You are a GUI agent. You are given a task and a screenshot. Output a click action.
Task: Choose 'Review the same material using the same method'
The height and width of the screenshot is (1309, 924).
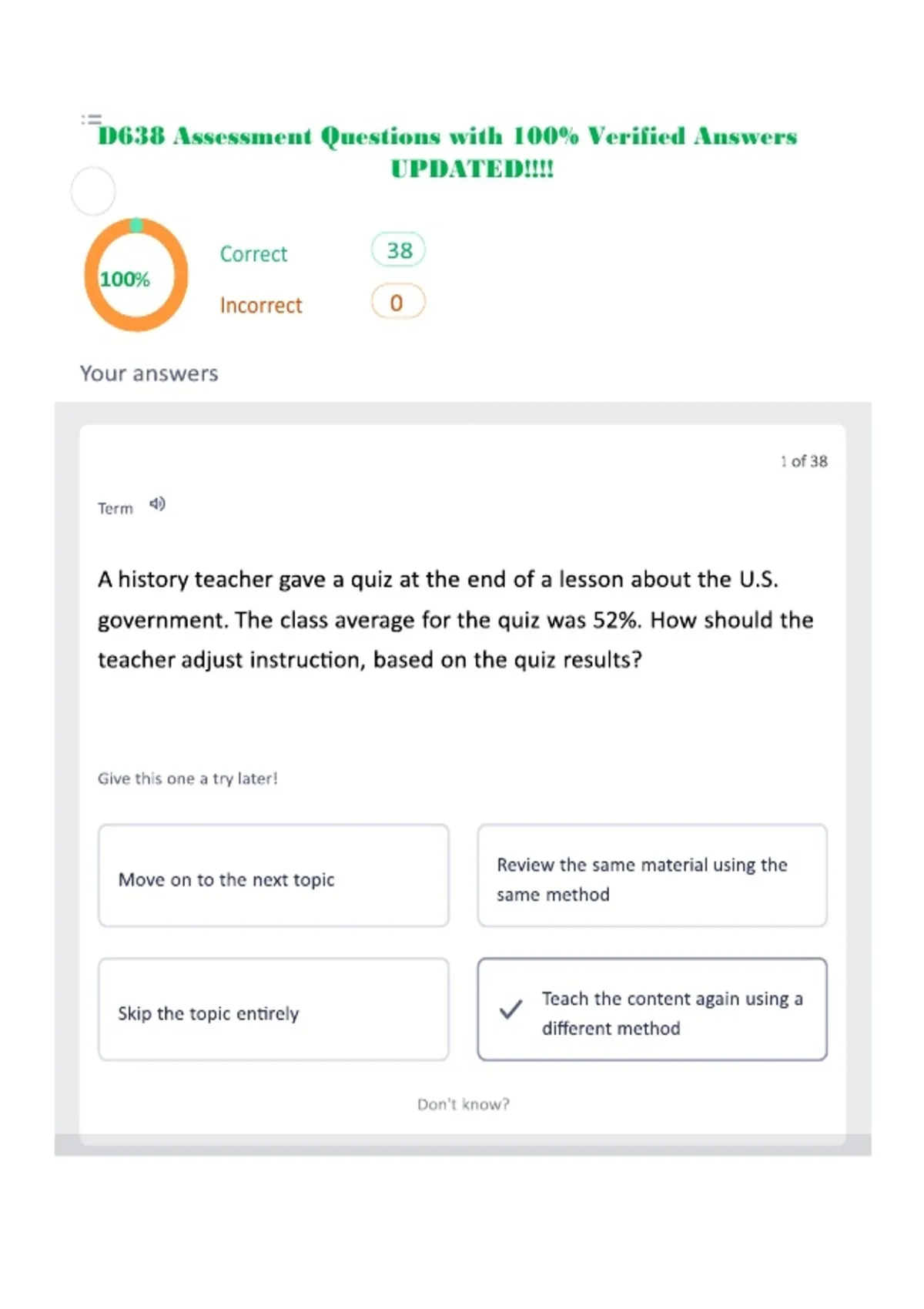coord(652,875)
